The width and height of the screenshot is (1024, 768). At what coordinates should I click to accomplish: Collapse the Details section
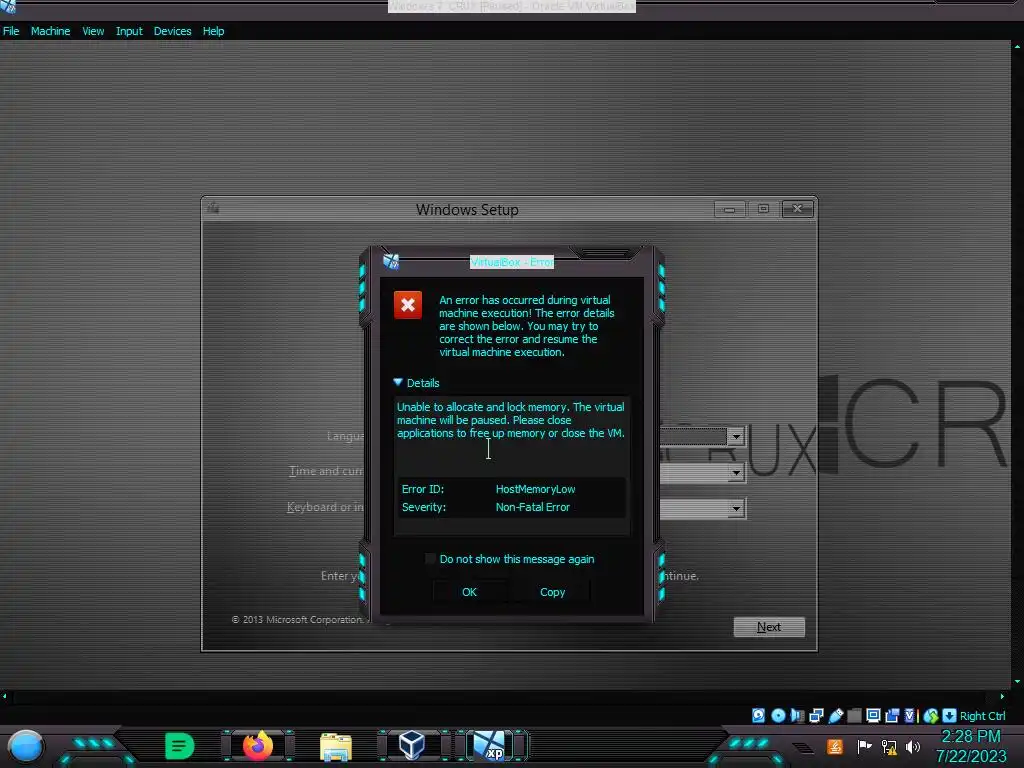coord(398,382)
